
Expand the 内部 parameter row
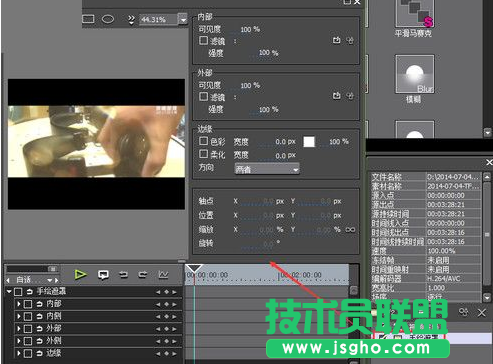point(19,304)
